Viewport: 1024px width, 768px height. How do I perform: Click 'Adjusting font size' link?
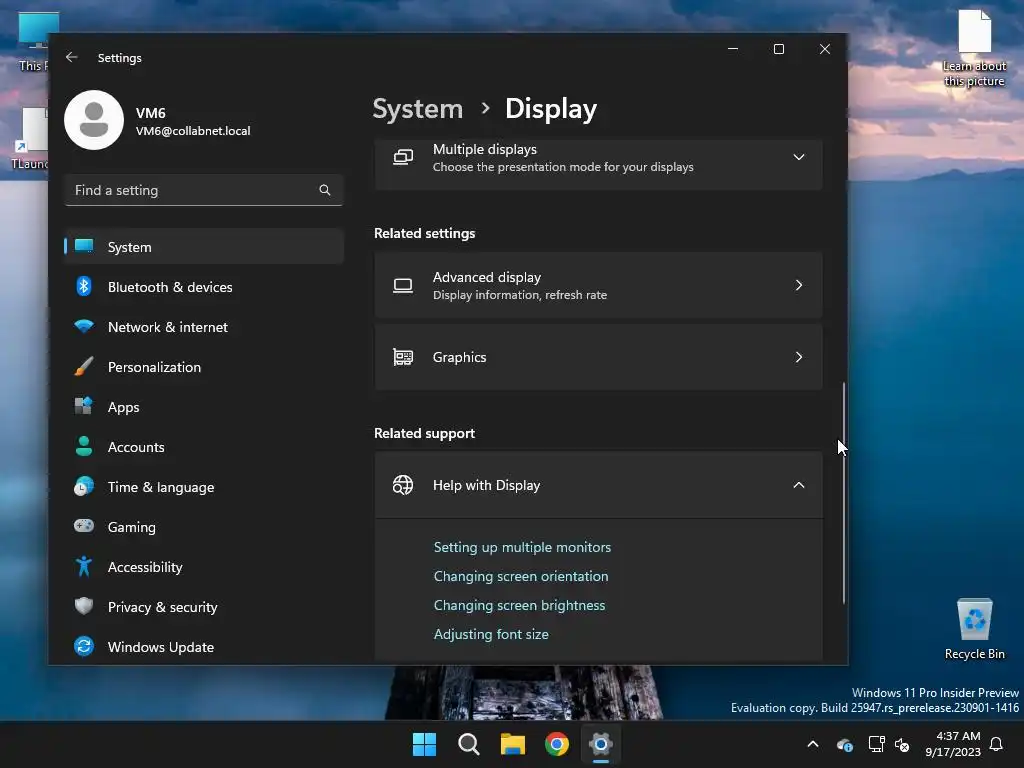point(491,634)
